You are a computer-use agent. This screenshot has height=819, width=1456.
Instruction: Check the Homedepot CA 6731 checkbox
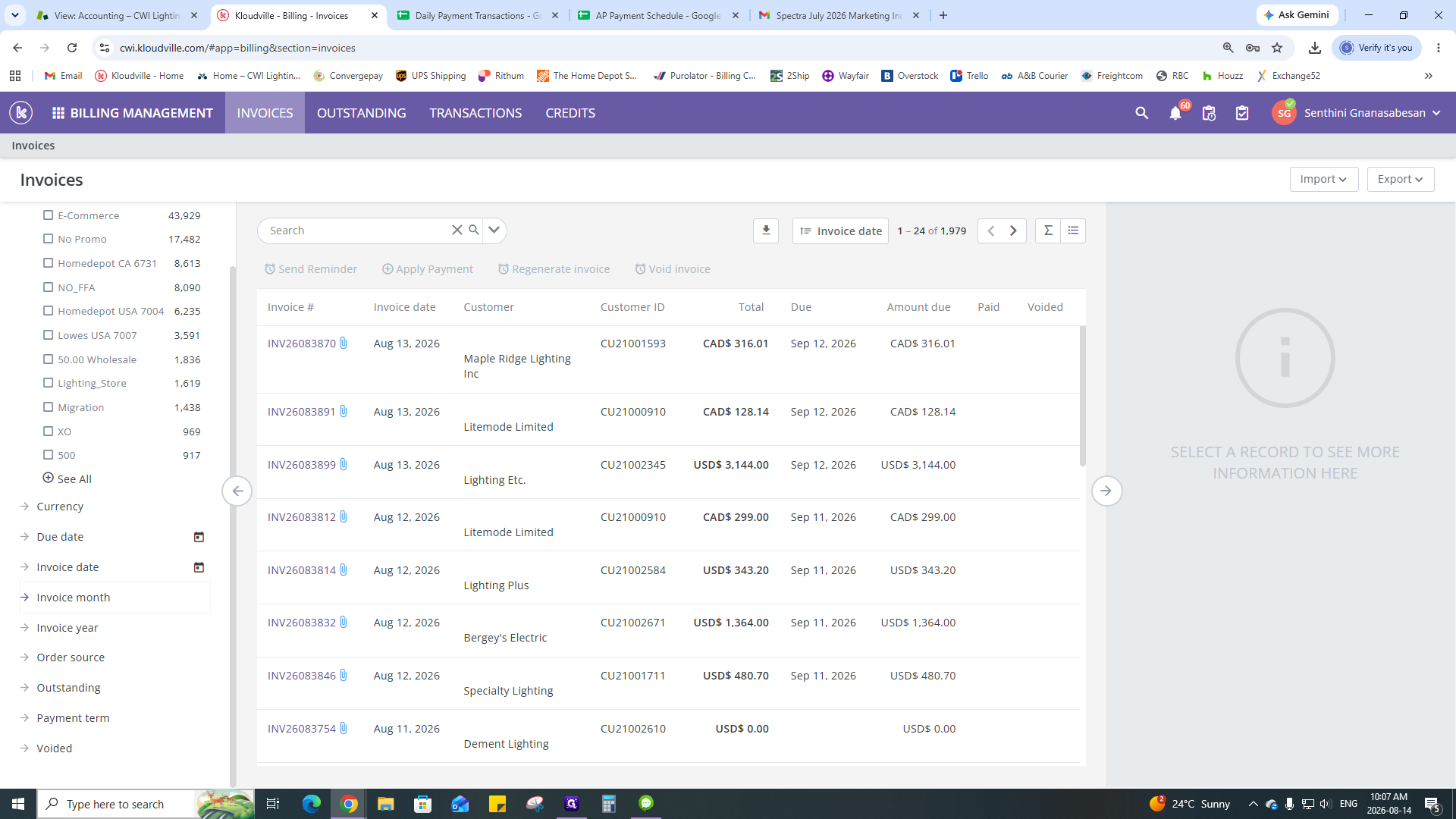[49, 263]
